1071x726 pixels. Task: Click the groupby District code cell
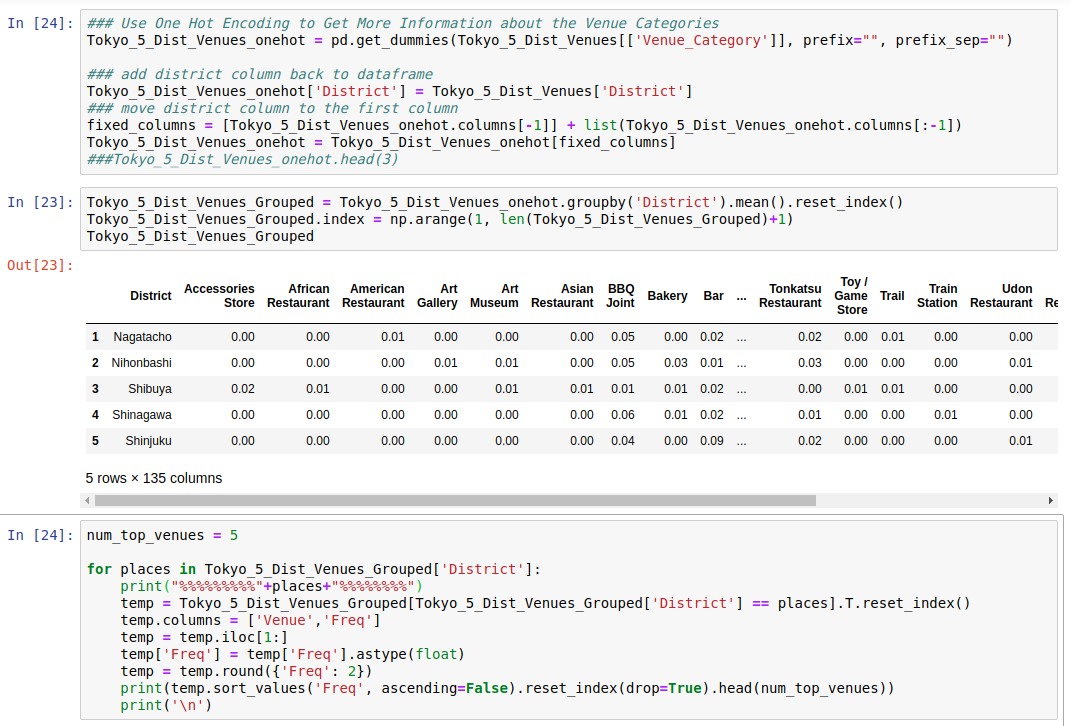pos(568,219)
